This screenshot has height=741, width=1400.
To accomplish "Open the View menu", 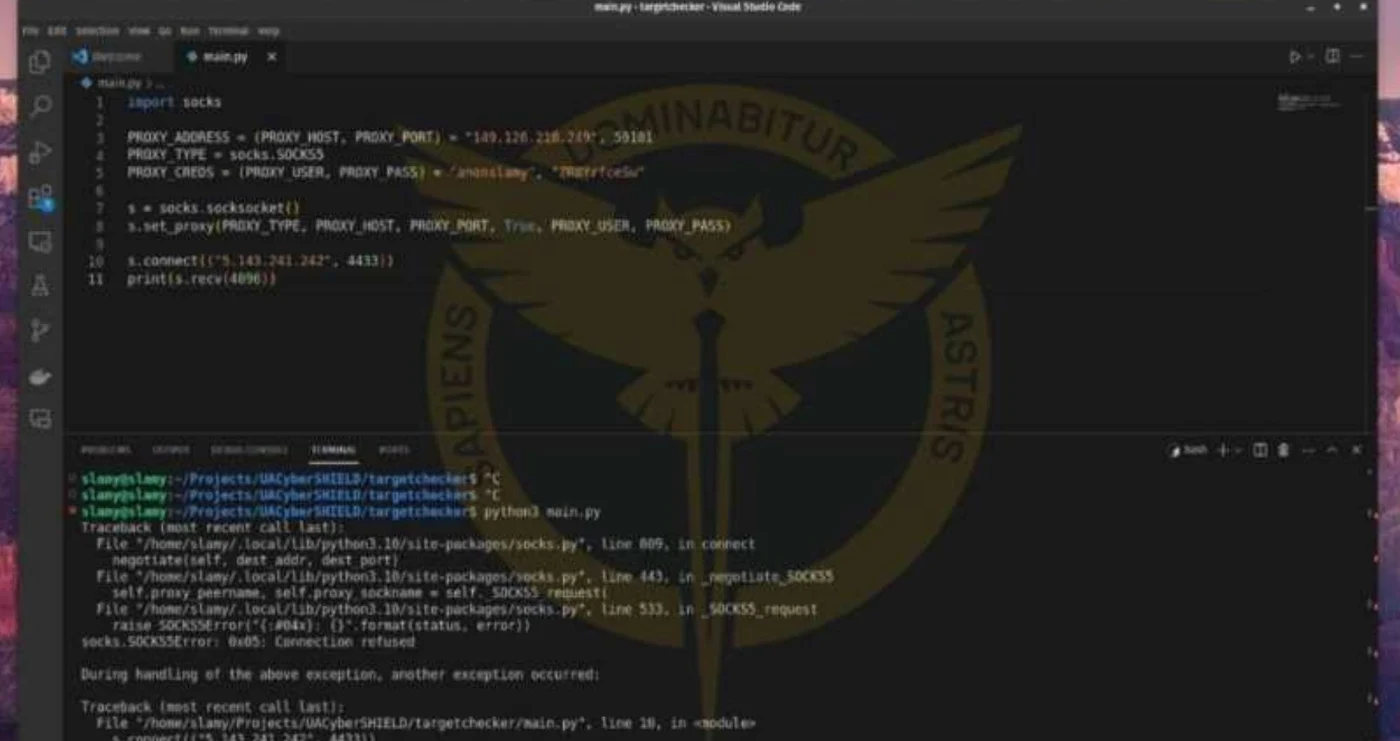I will (138, 31).
